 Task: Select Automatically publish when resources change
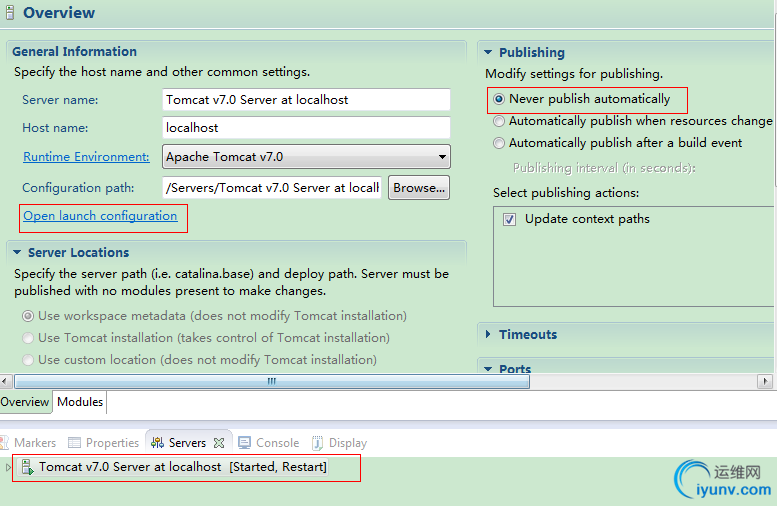pyautogui.click(x=499, y=121)
